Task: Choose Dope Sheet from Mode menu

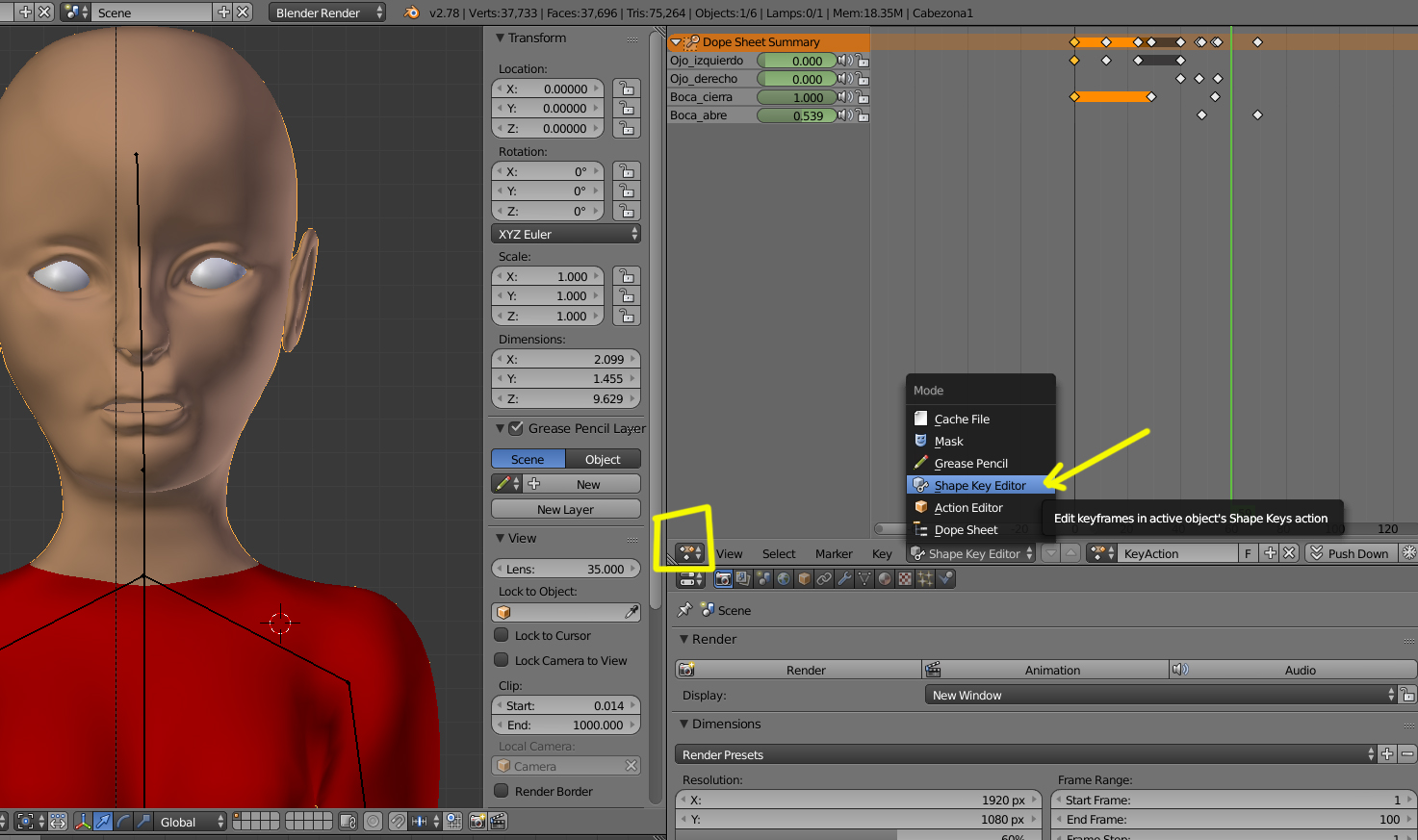Action: point(981,529)
